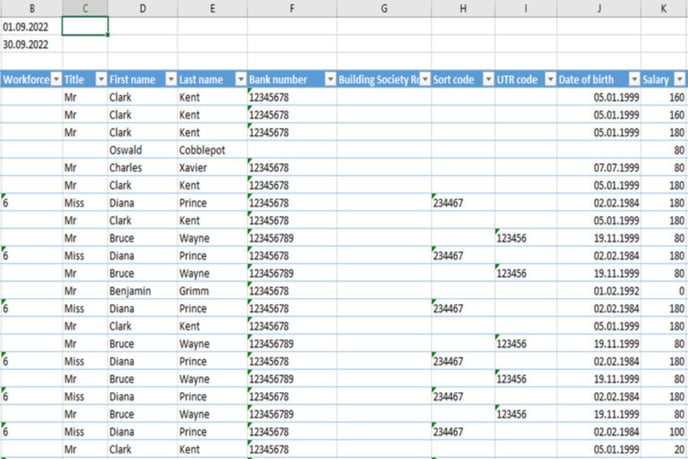Select the Oswald first name cell
The width and height of the screenshot is (688, 459).
(x=143, y=150)
